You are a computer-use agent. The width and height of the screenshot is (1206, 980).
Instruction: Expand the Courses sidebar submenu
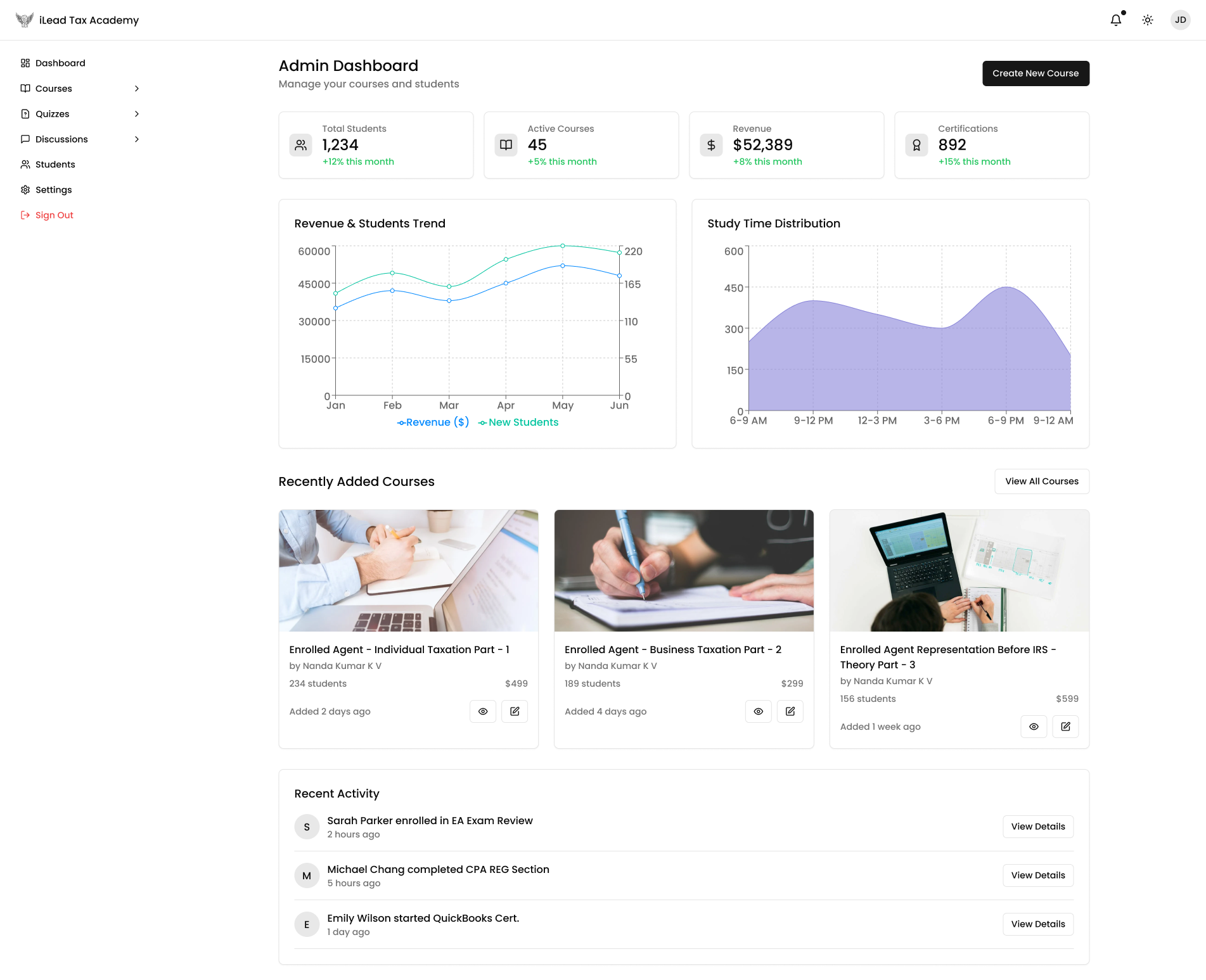136,89
